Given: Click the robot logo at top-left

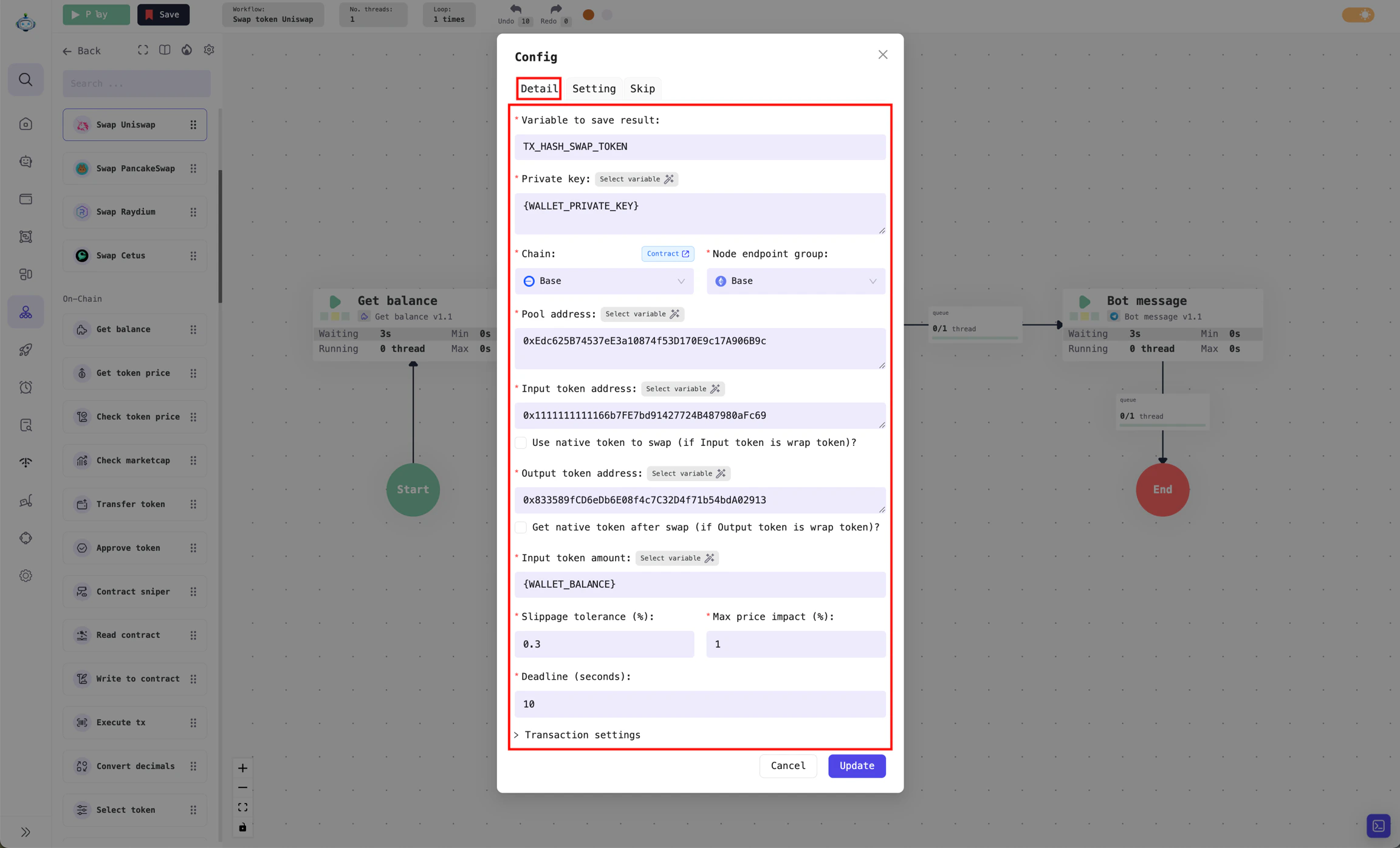Looking at the screenshot, I should pos(26,22).
